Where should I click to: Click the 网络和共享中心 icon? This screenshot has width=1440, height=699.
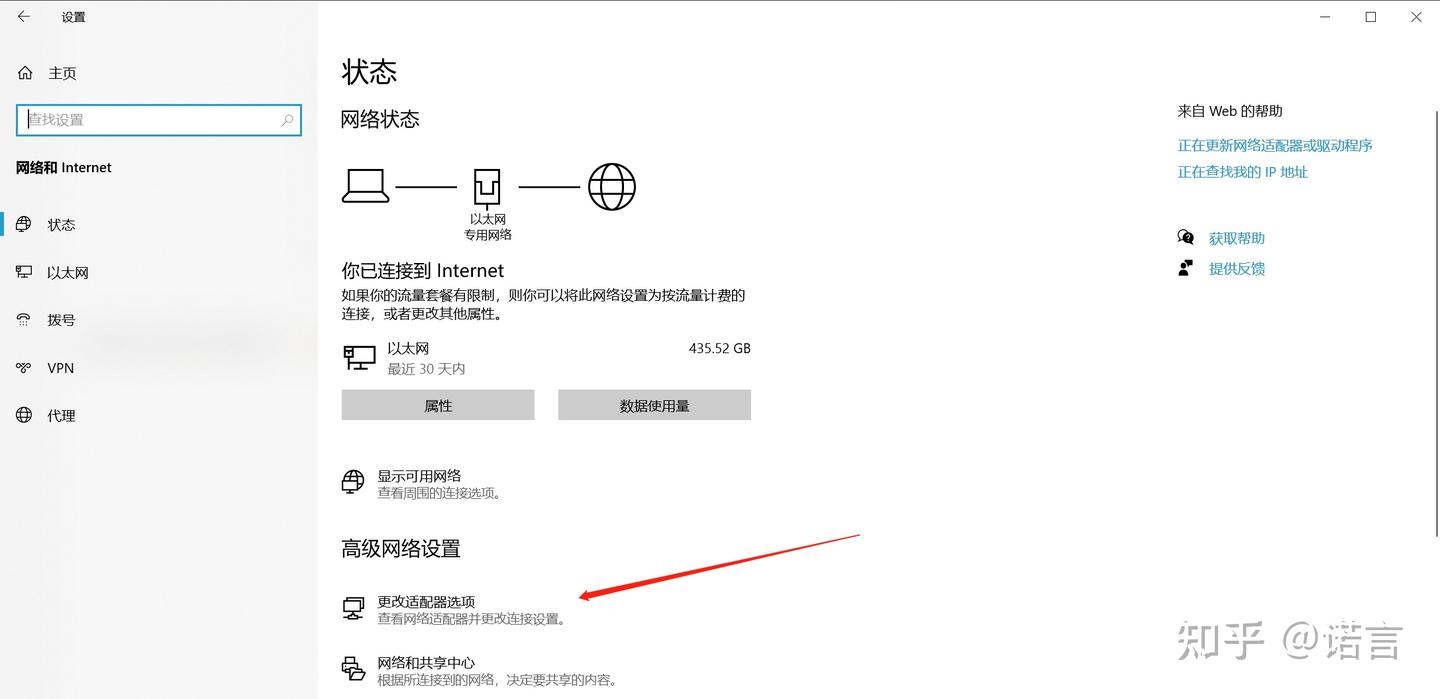point(353,669)
